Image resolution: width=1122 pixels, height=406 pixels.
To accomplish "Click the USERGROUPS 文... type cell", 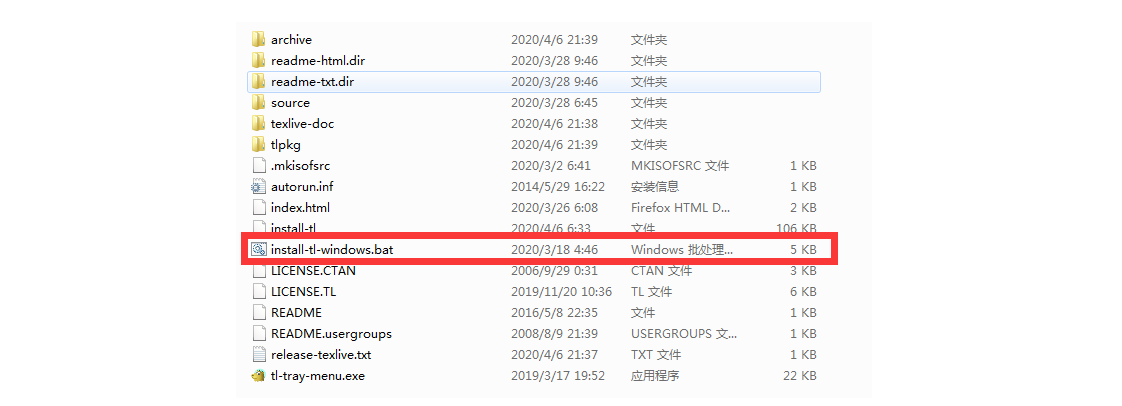I will [683, 334].
